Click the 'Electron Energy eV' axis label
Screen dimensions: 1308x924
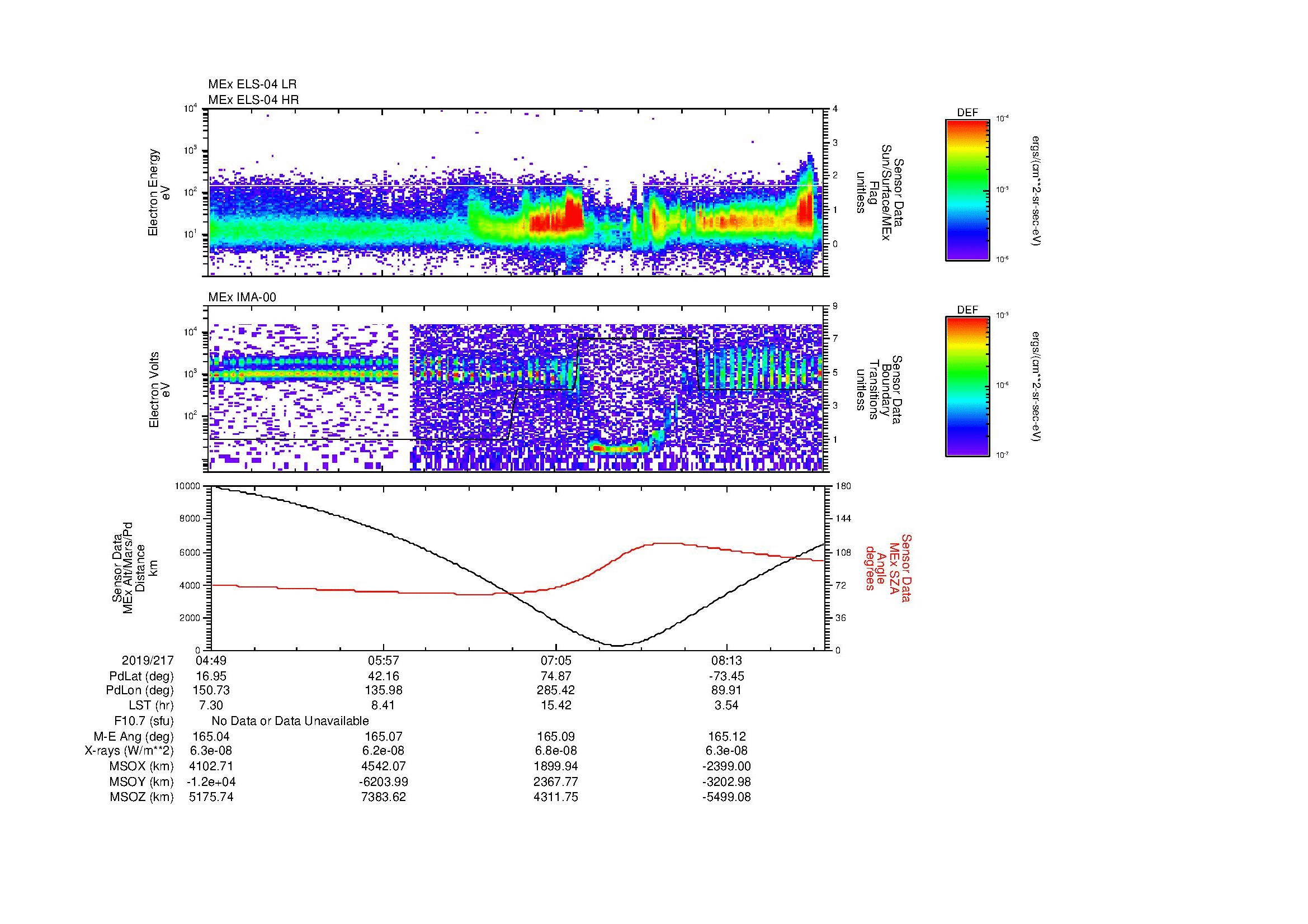[159, 192]
